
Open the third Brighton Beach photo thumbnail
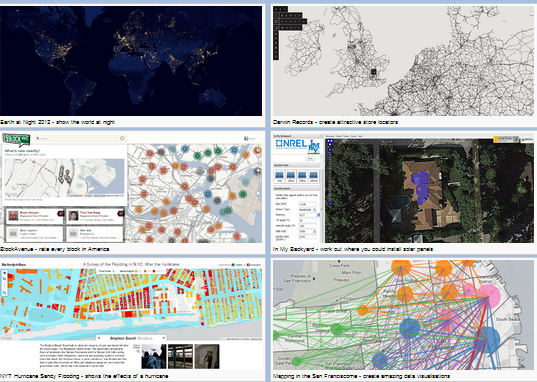tap(207, 356)
